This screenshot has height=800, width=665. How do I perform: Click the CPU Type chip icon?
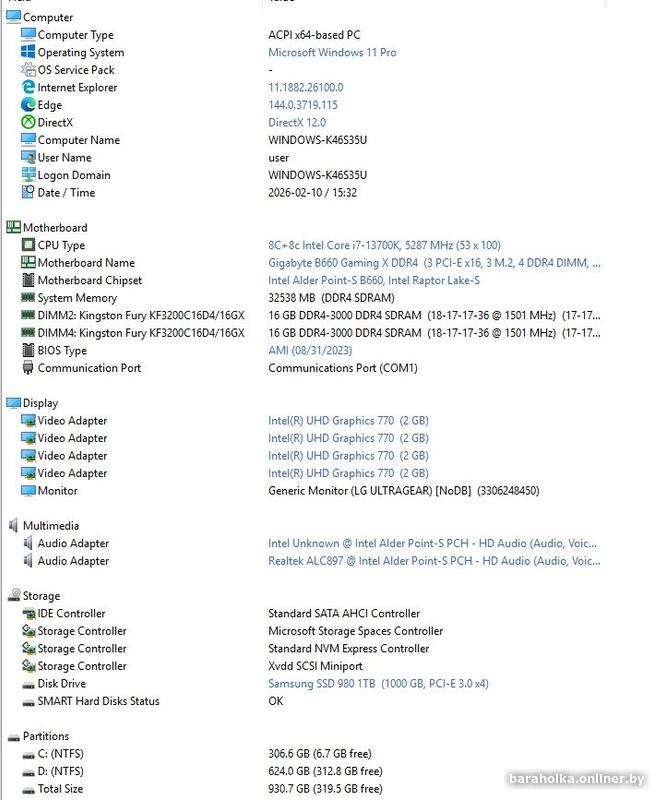tap(28, 244)
